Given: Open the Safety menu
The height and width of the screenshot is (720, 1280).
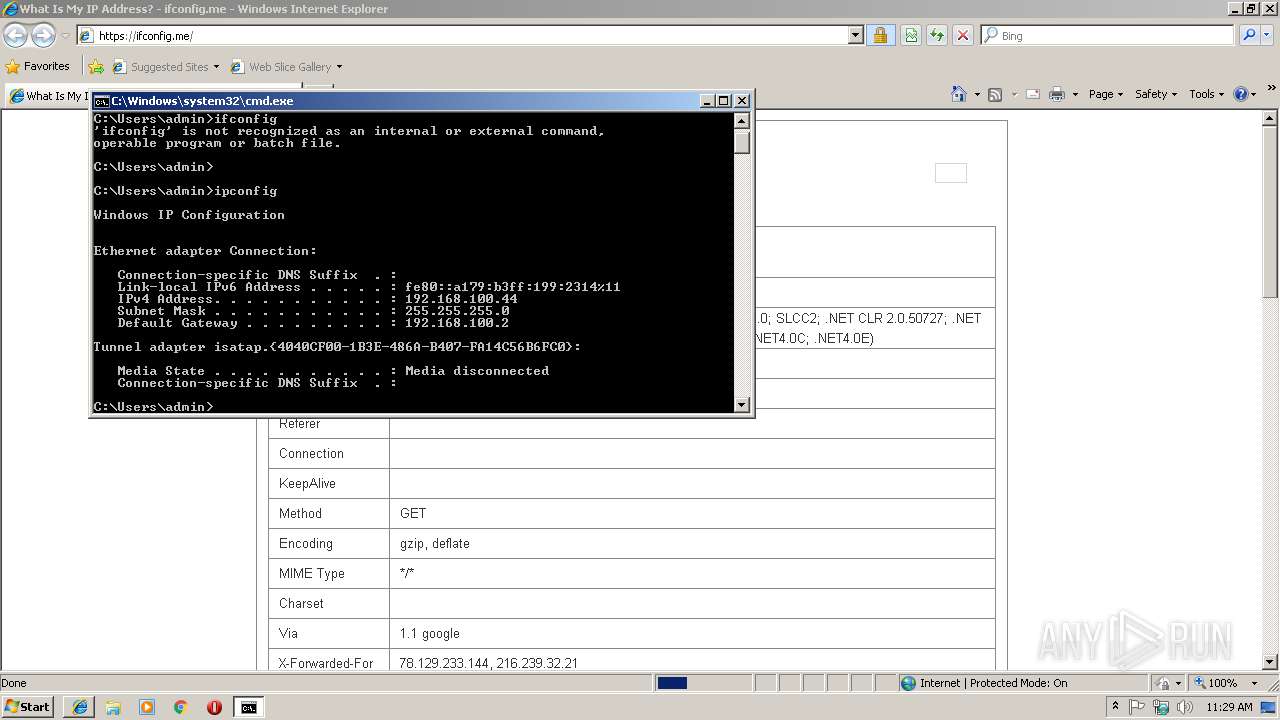Looking at the screenshot, I should click(1156, 94).
